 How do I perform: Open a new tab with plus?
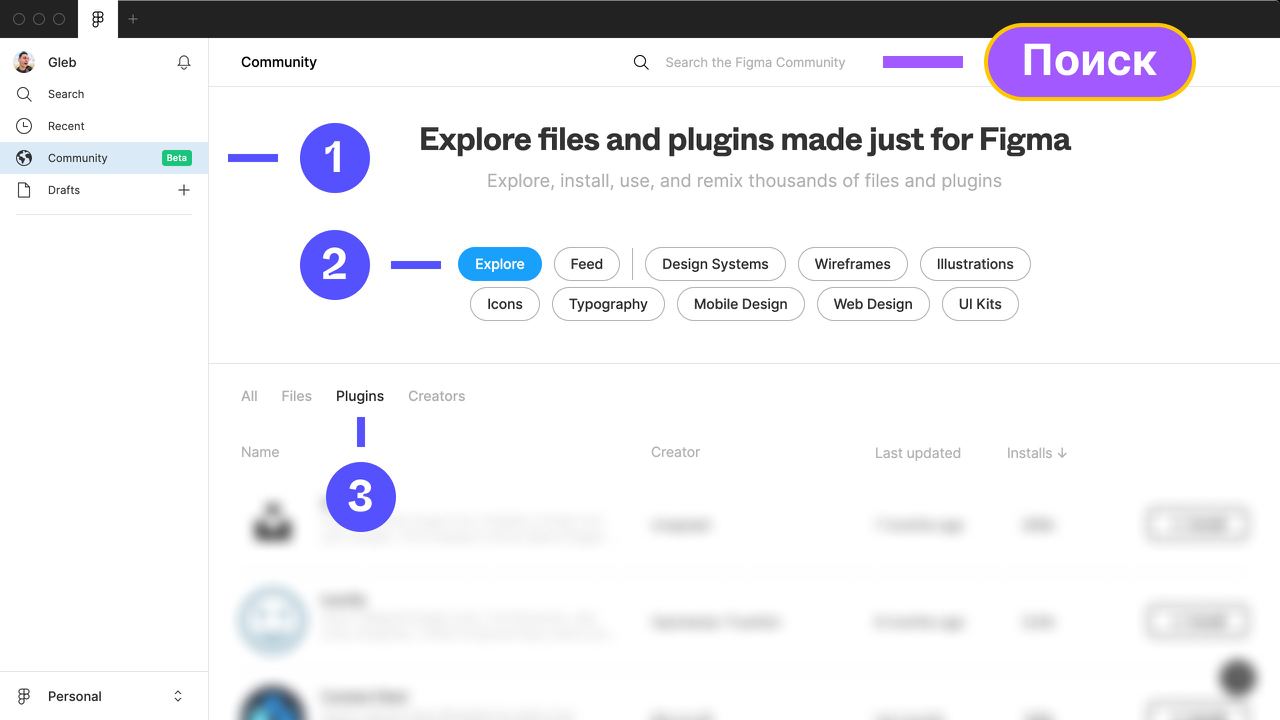click(x=133, y=19)
